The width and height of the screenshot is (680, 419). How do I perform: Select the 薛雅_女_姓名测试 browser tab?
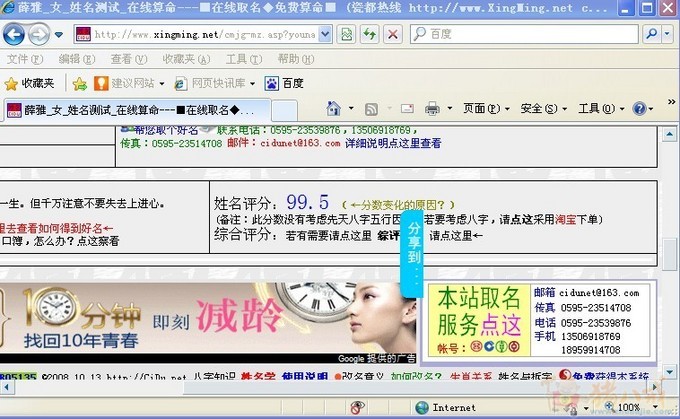(138, 110)
